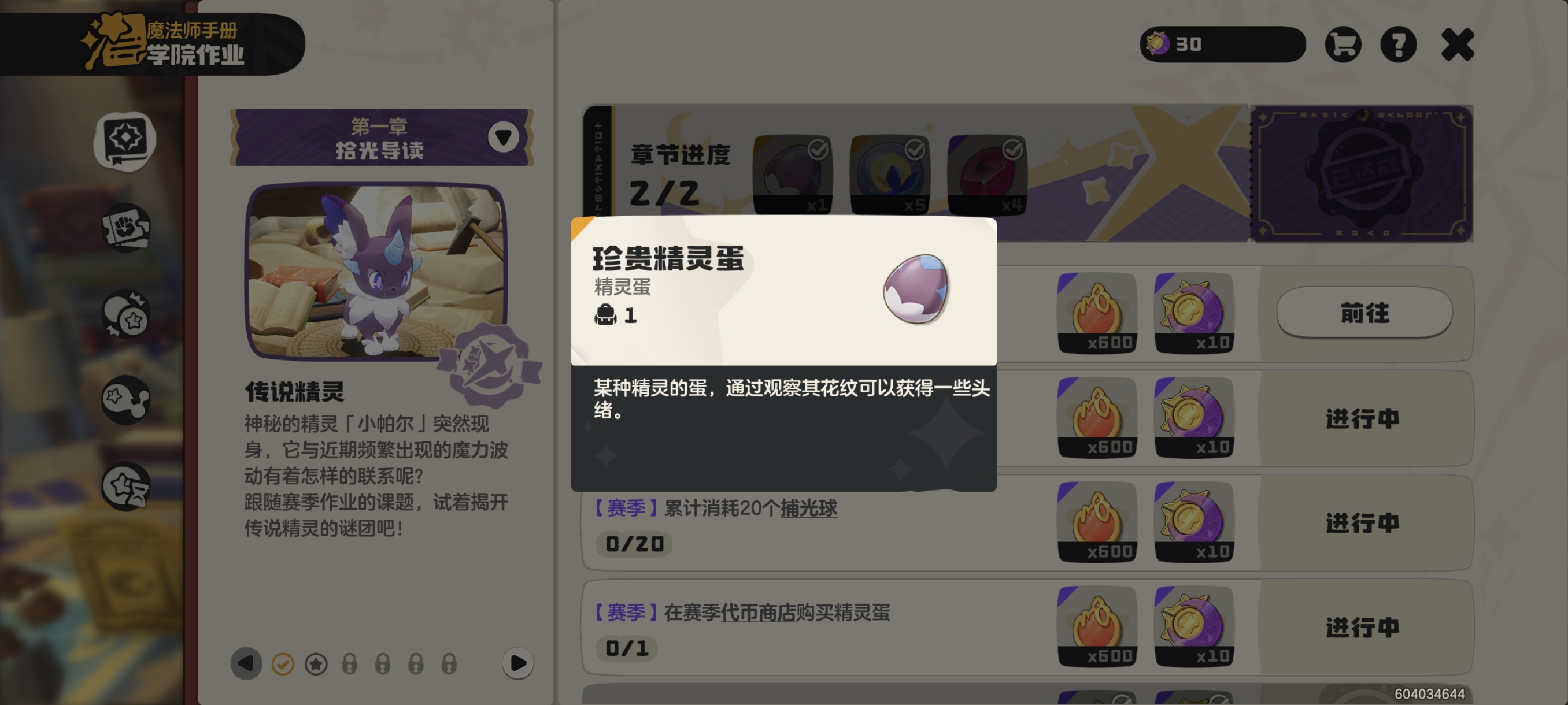Select the top sidebar book-compass icon
Image resolution: width=1568 pixels, height=705 pixels.
(125, 140)
